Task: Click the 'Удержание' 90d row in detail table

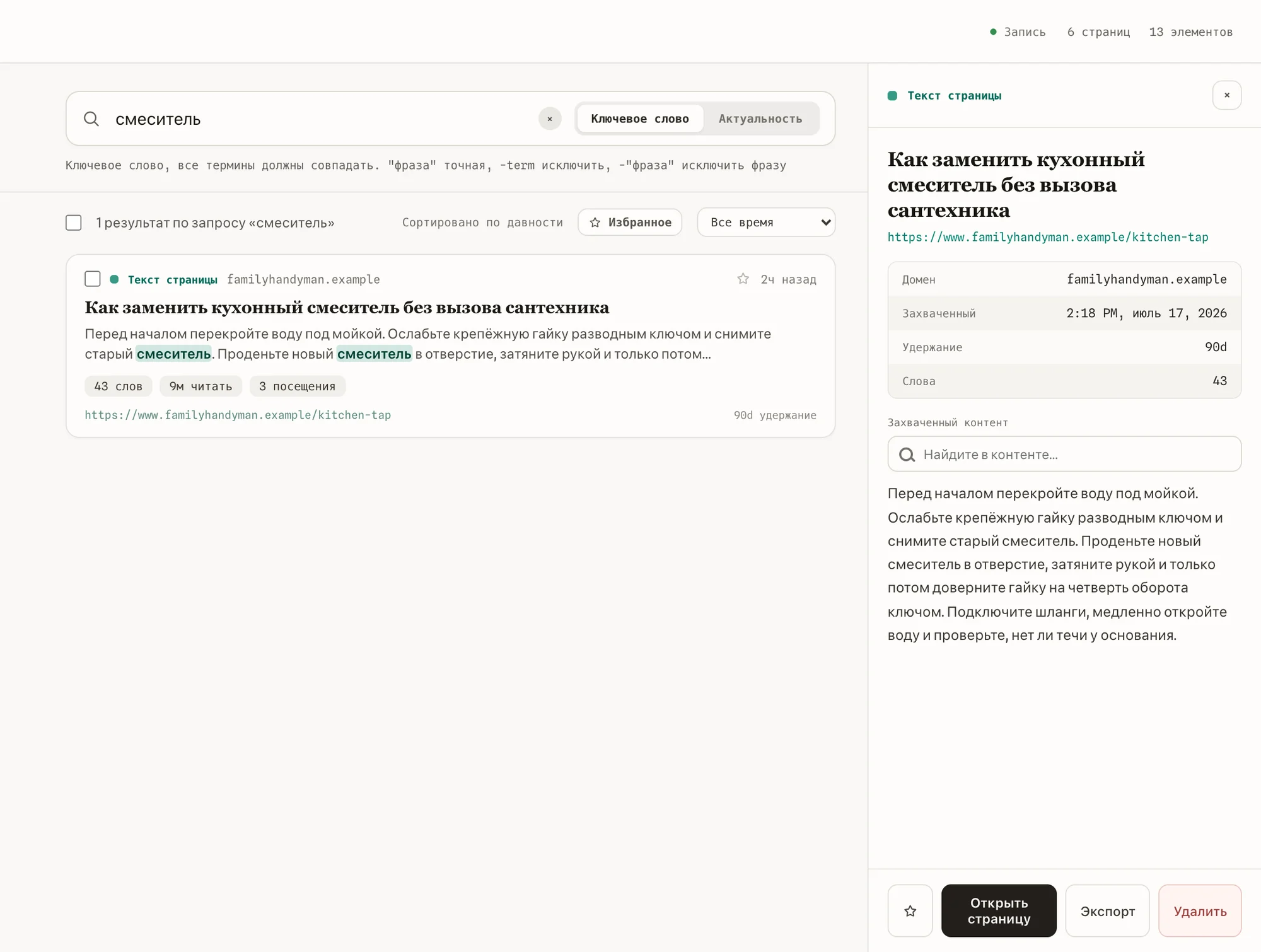Action: click(1064, 347)
